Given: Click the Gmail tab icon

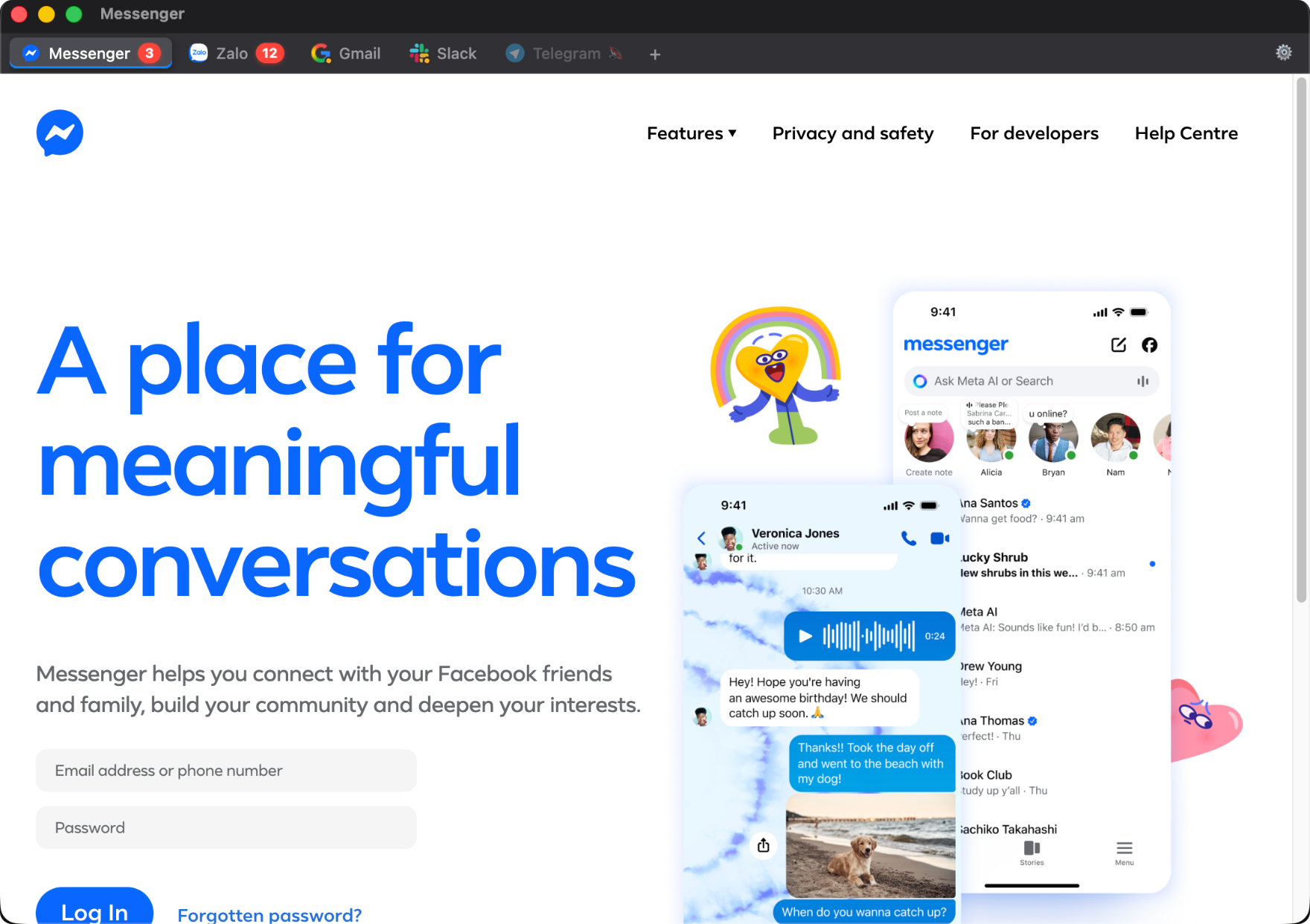Looking at the screenshot, I should [321, 53].
